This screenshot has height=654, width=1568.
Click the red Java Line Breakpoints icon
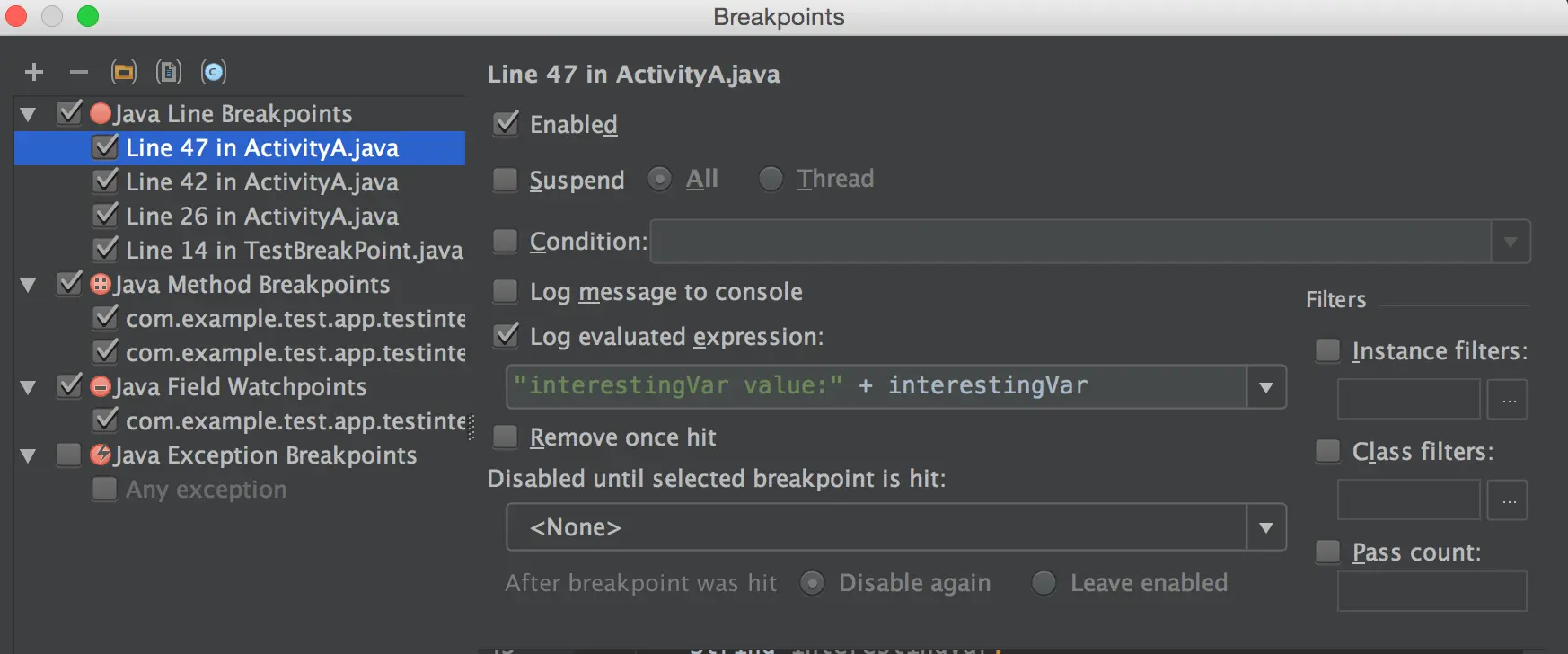point(101,114)
